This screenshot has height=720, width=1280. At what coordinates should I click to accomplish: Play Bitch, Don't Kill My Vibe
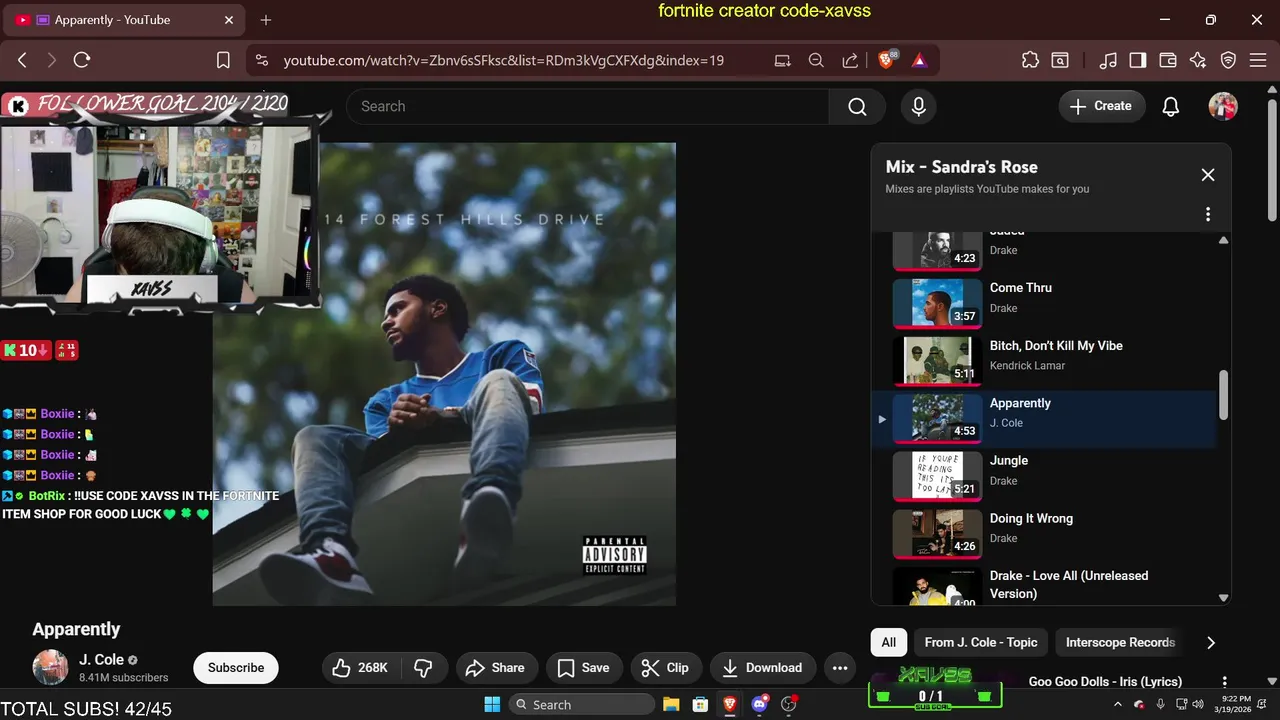1045,361
